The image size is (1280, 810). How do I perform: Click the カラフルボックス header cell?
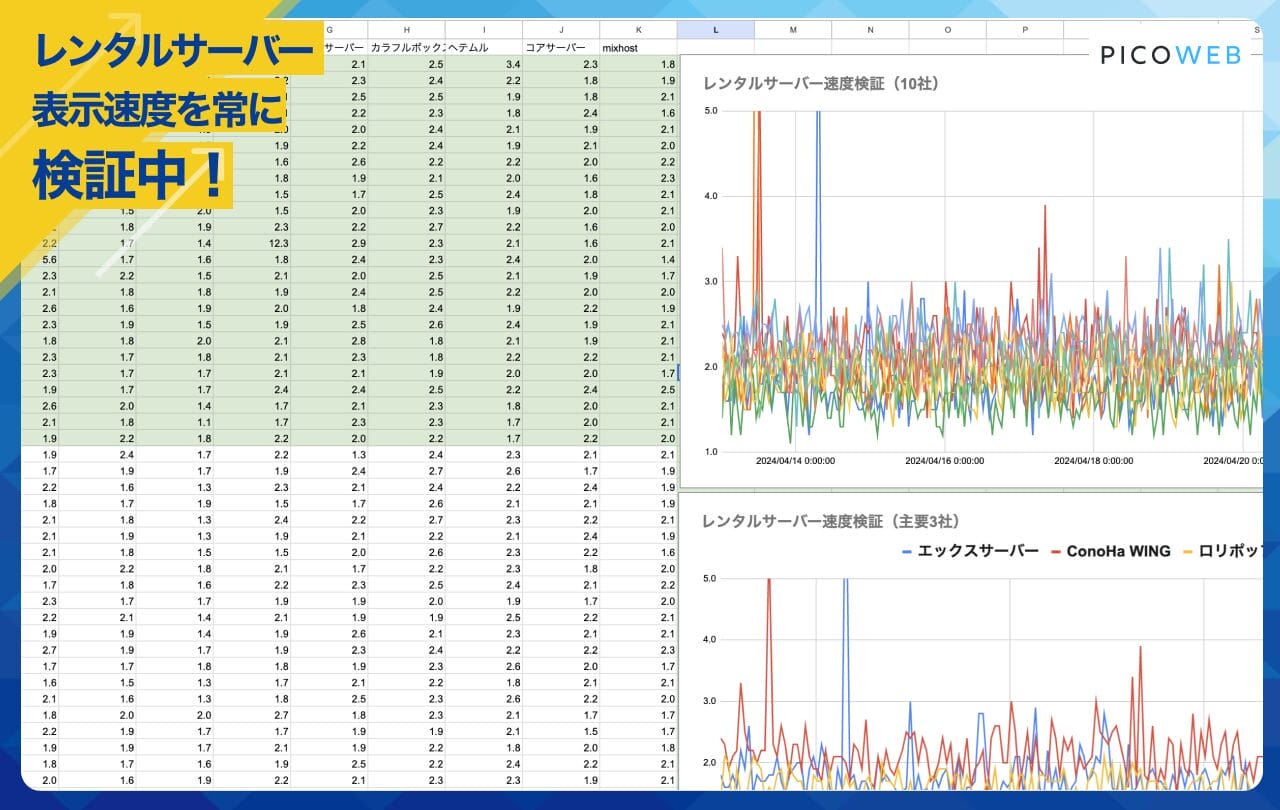(407, 47)
